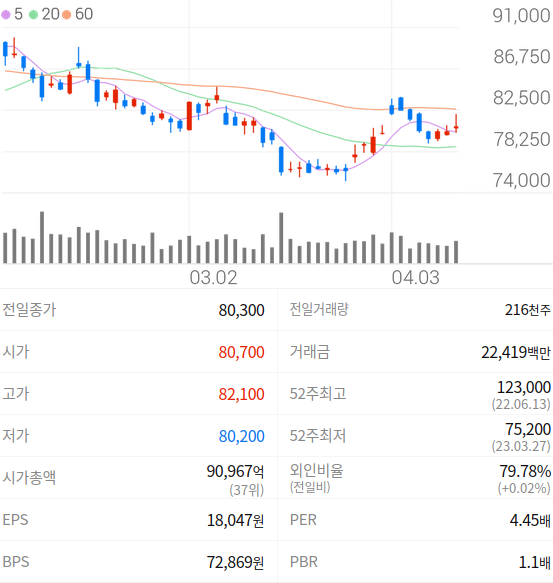Click the 고가 label
The width and height of the screenshot is (553, 583).
(16, 394)
